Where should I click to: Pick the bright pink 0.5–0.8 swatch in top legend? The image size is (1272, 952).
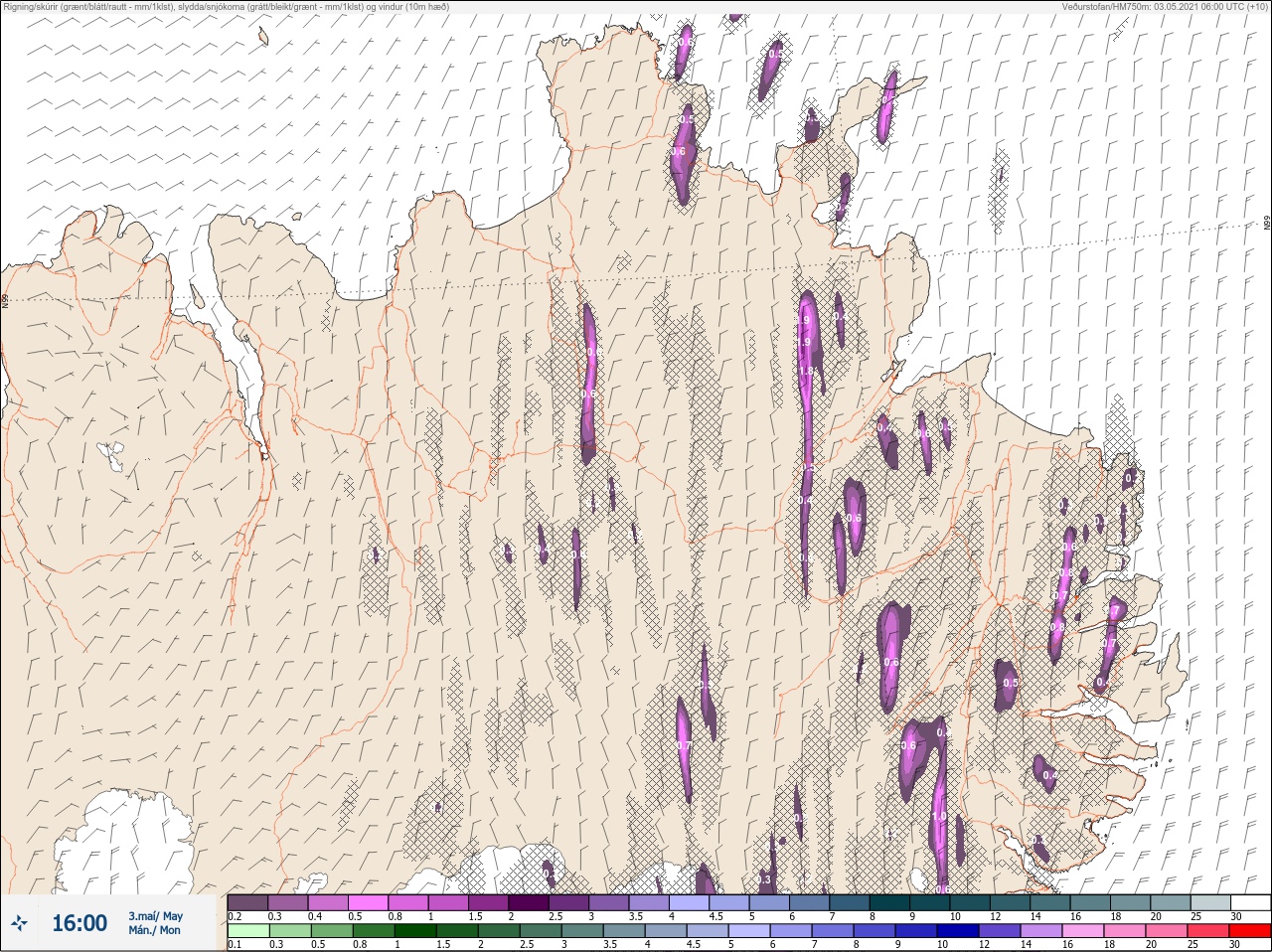pos(368,902)
